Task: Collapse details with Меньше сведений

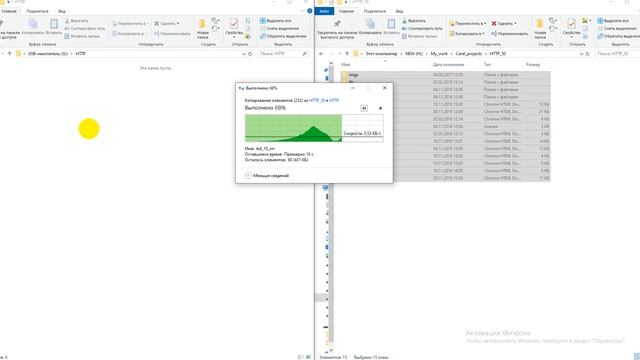Action: (x=267, y=176)
